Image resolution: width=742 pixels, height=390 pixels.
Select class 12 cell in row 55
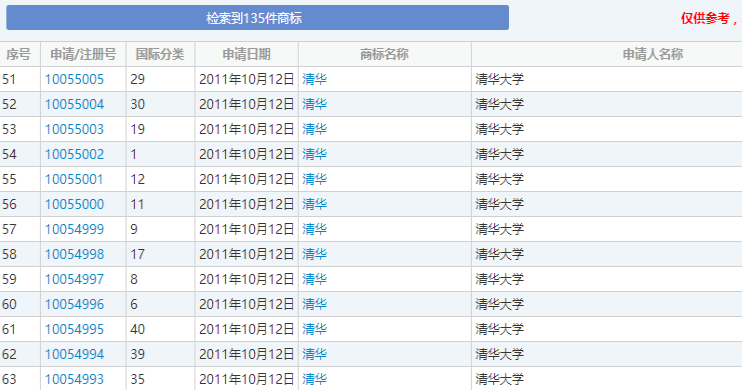pyautogui.click(x=160, y=179)
